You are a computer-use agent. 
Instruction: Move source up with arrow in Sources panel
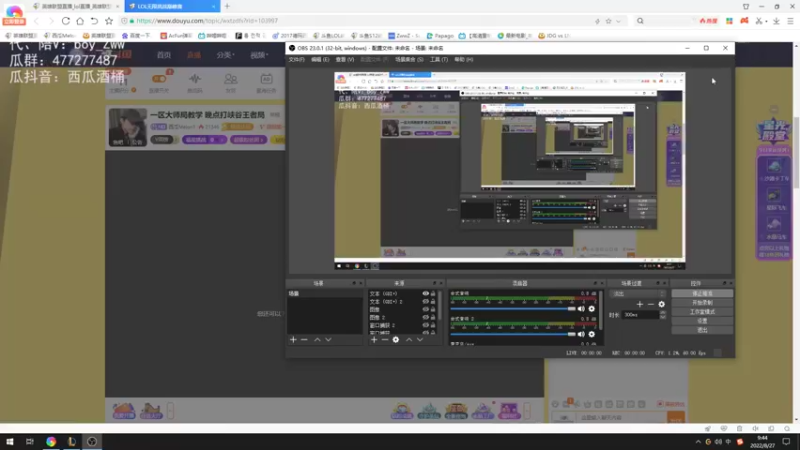[x=409, y=340]
